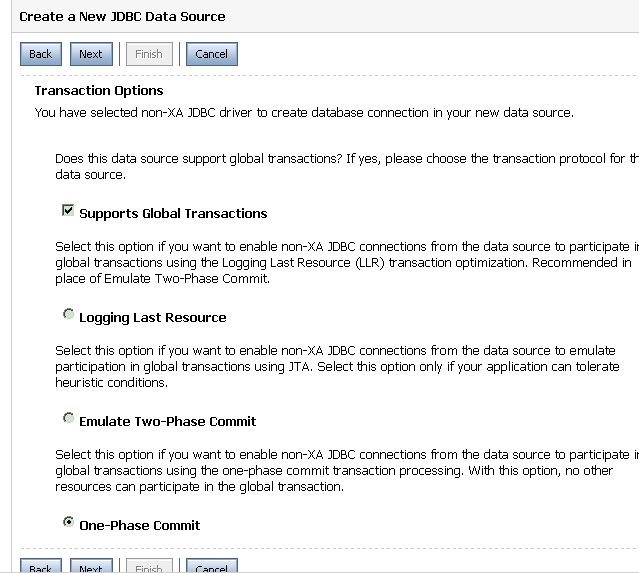This screenshot has height=573, width=639.
Task: Click the bottom Back button
Action: pos(40,567)
